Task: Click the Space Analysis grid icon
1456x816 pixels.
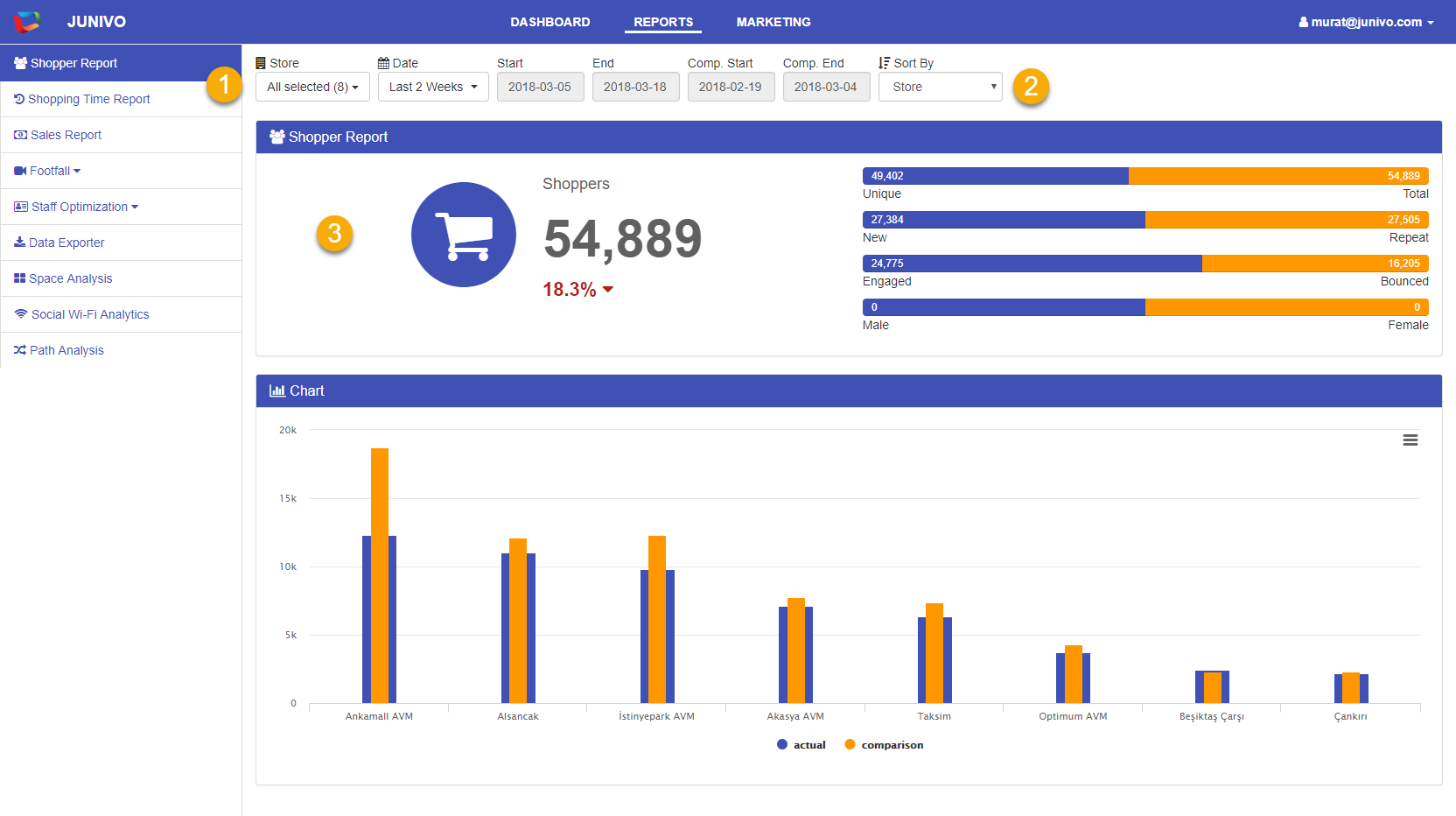Action: tap(19, 278)
